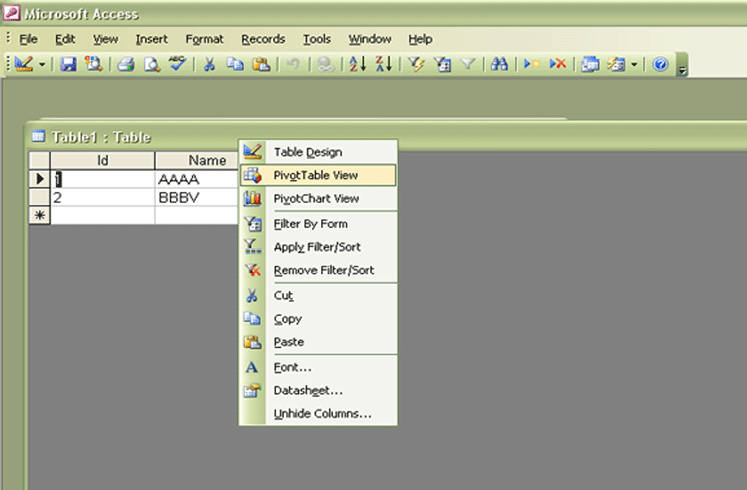Click the Id cell with value 2
The width and height of the screenshot is (747, 490).
102,197
